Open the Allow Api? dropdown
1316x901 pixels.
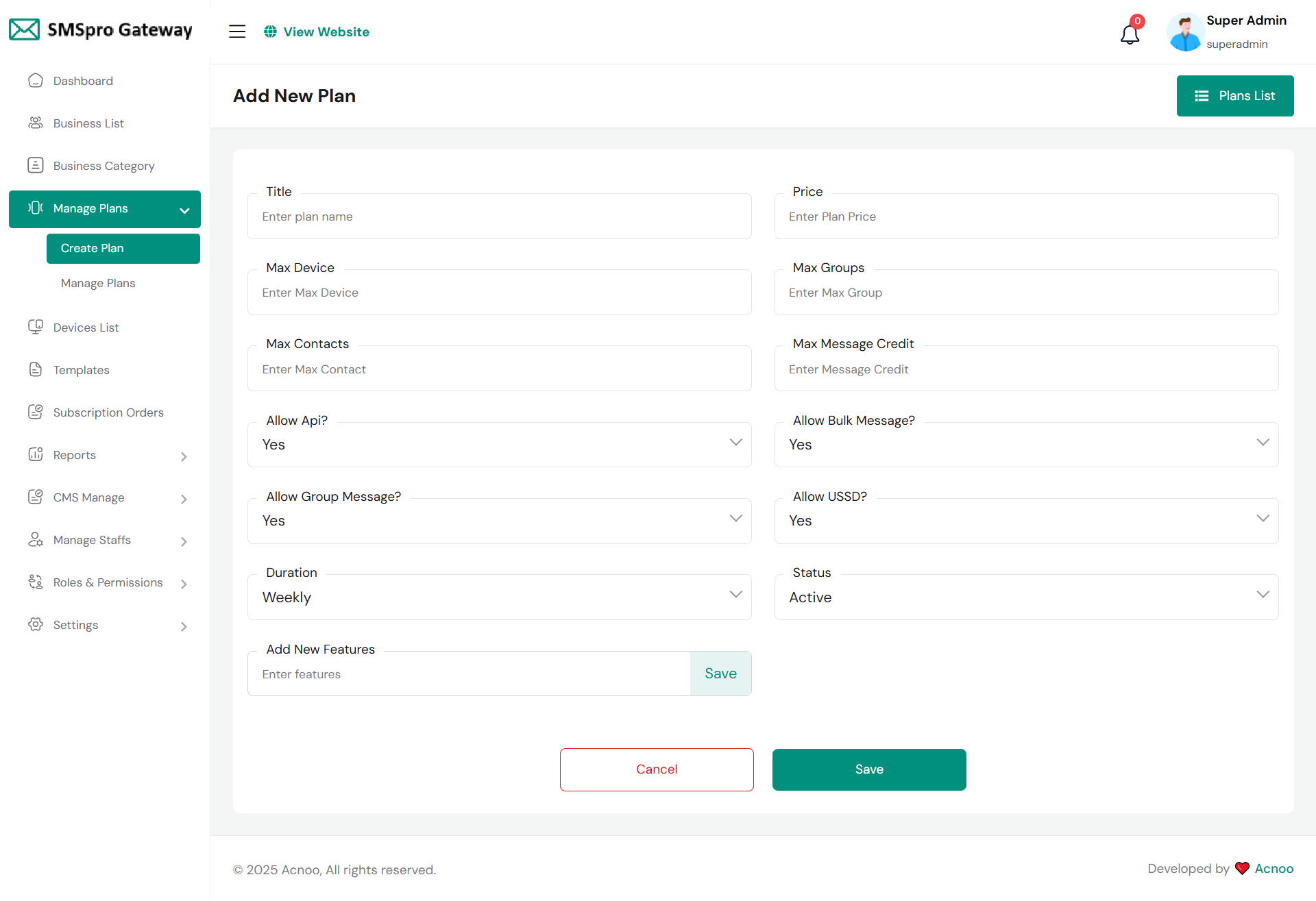[499, 445]
